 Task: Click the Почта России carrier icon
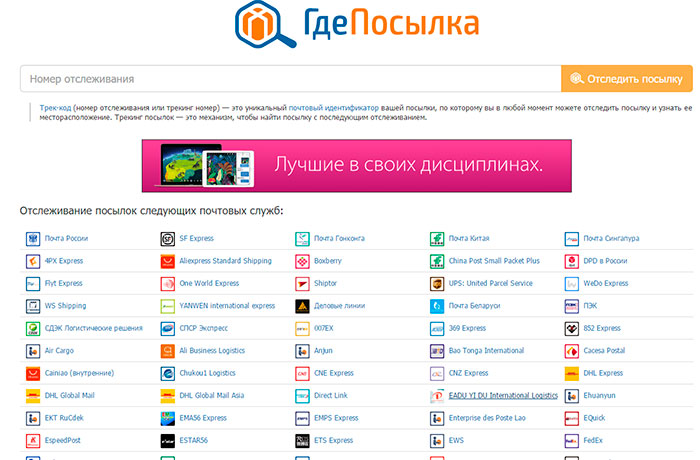pos(33,239)
